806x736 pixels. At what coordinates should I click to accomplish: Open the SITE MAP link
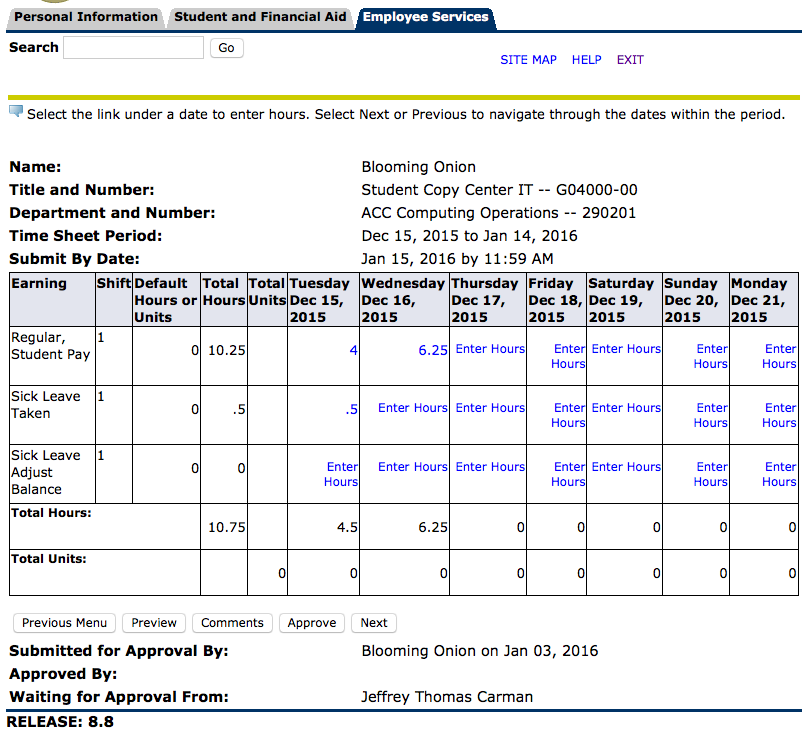click(528, 60)
